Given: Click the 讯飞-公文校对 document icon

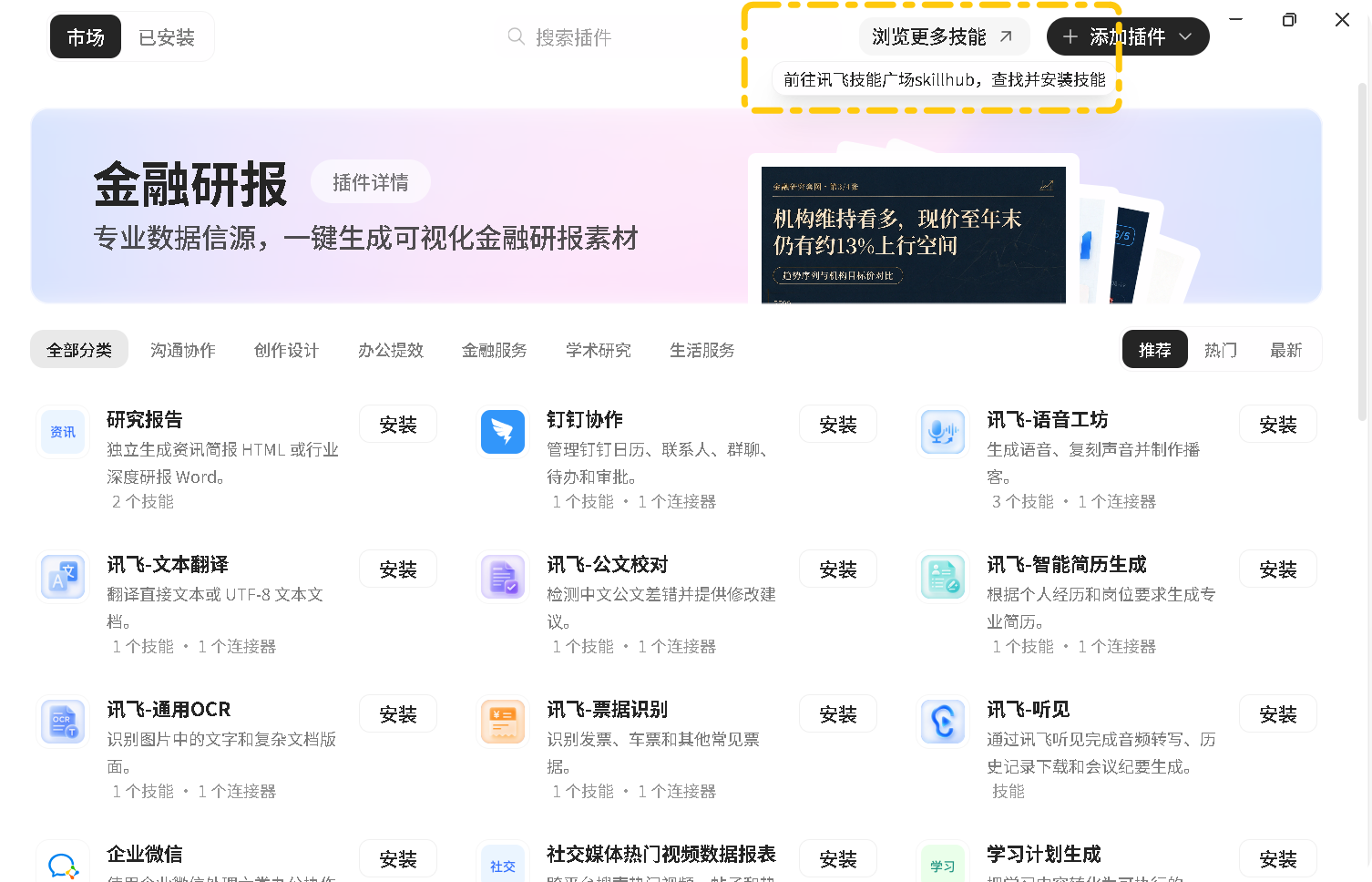Looking at the screenshot, I should (x=503, y=577).
